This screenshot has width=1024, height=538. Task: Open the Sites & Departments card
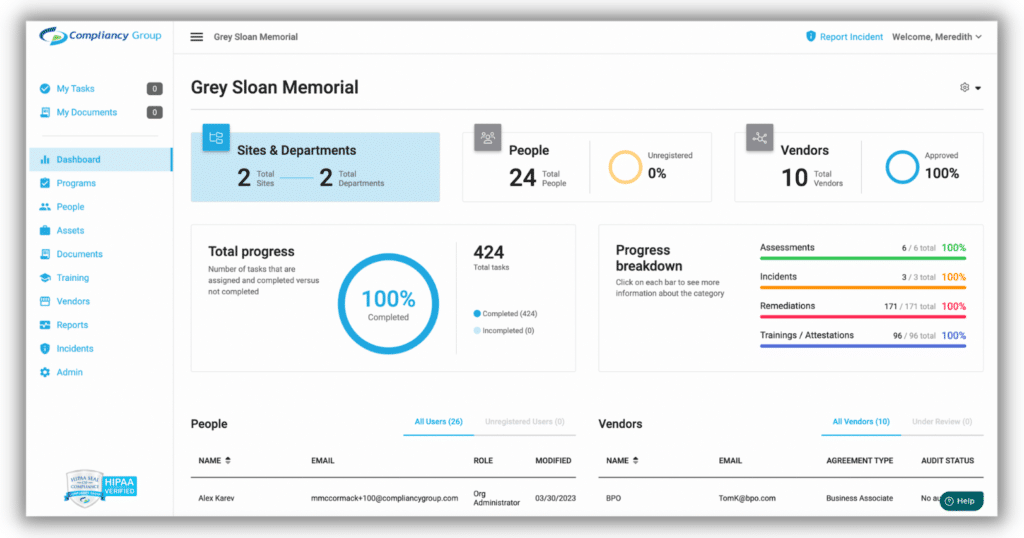pyautogui.click(x=315, y=167)
